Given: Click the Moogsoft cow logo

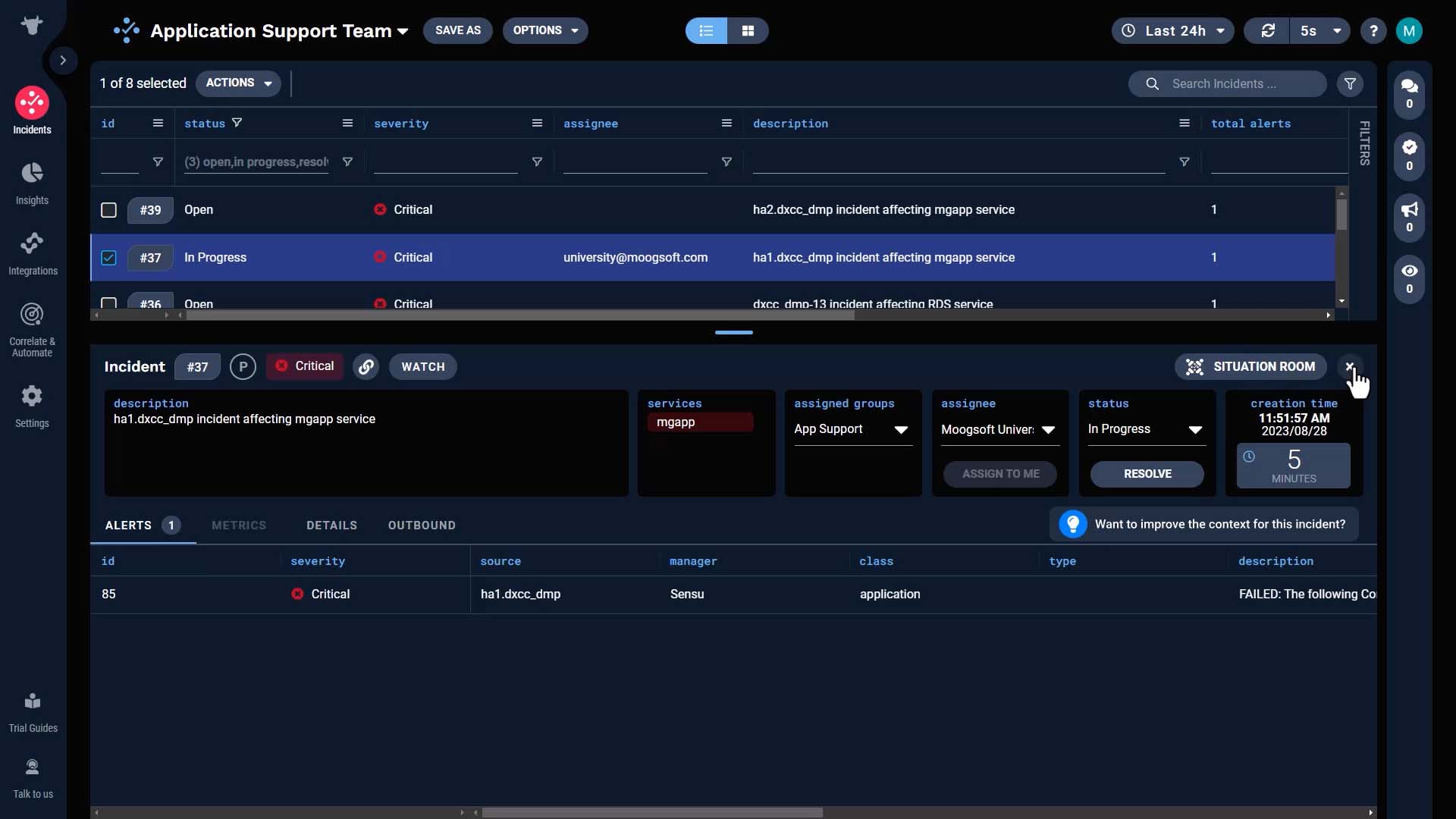Looking at the screenshot, I should click(32, 25).
